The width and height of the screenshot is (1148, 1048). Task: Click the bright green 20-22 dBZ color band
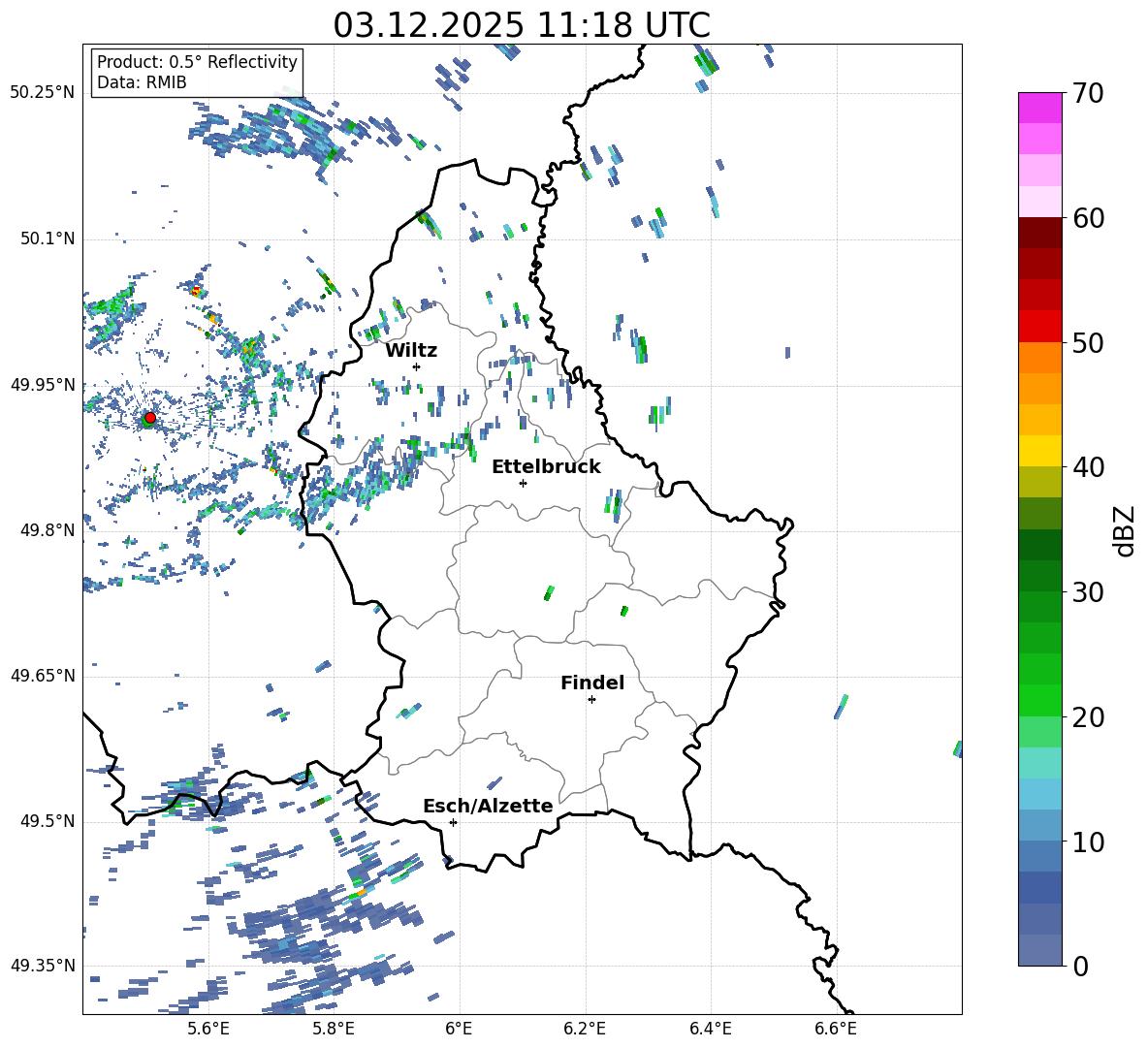[1040, 700]
